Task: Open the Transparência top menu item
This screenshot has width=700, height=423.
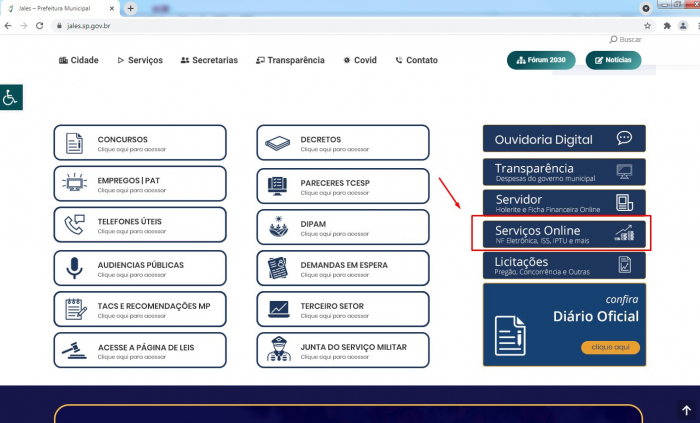Action: (290, 60)
